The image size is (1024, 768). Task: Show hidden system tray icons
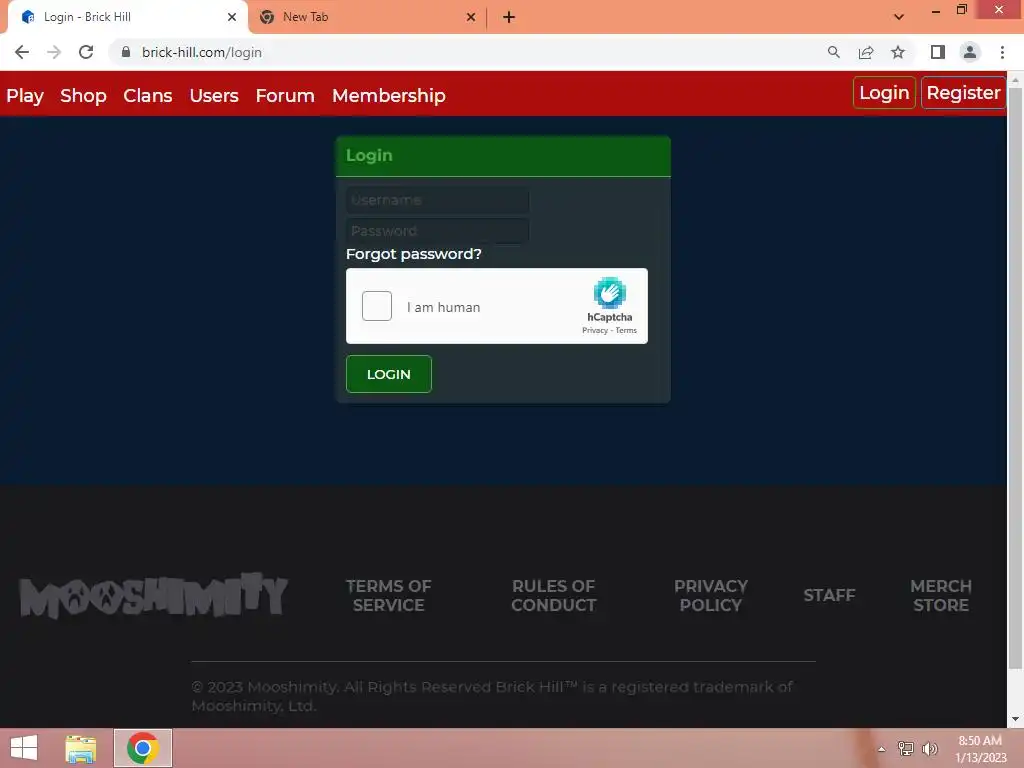[882, 749]
